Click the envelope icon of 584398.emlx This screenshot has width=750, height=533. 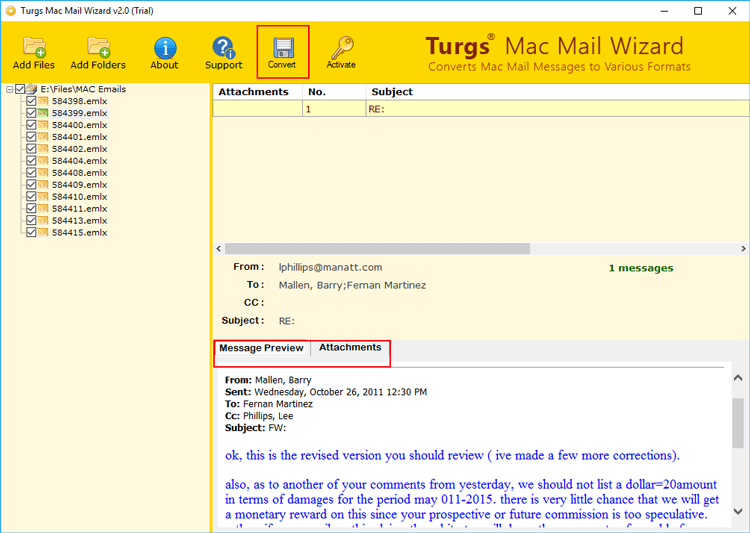[43, 101]
